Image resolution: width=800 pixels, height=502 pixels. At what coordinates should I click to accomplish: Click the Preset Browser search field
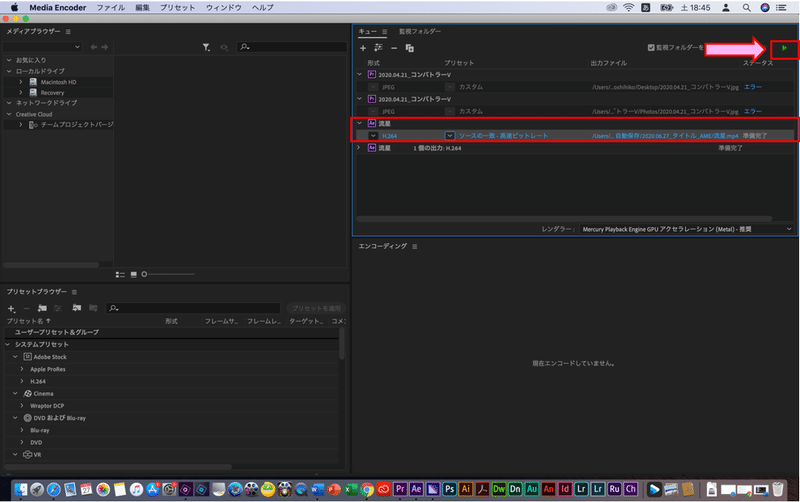point(193,308)
